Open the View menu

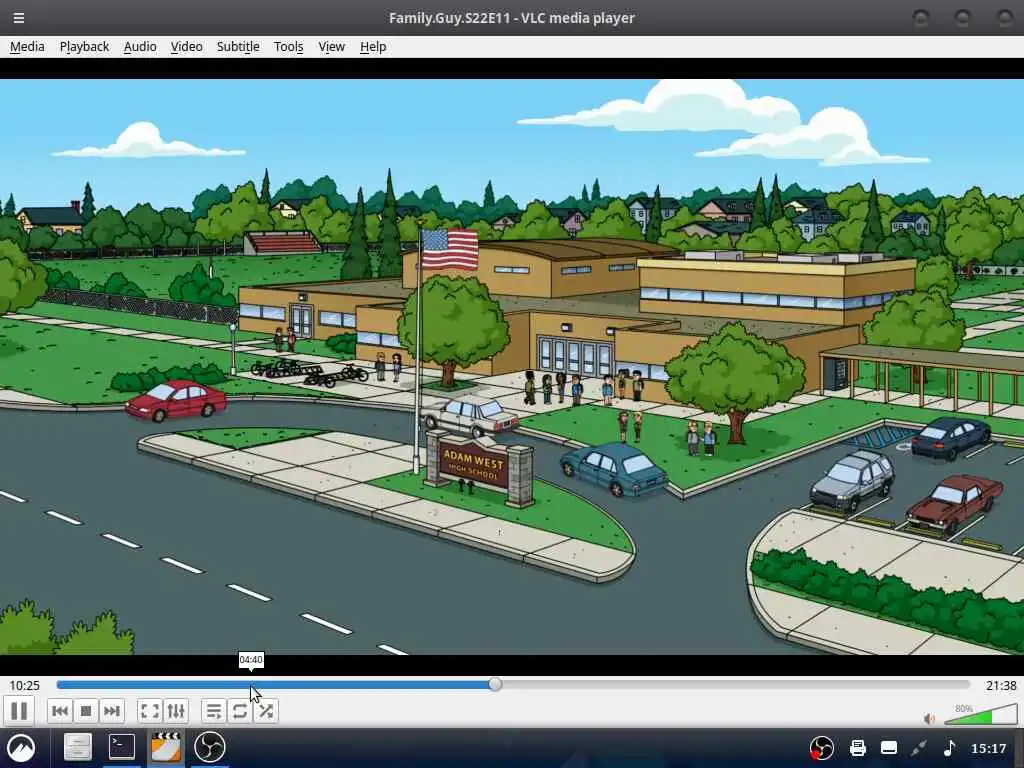pyautogui.click(x=331, y=46)
